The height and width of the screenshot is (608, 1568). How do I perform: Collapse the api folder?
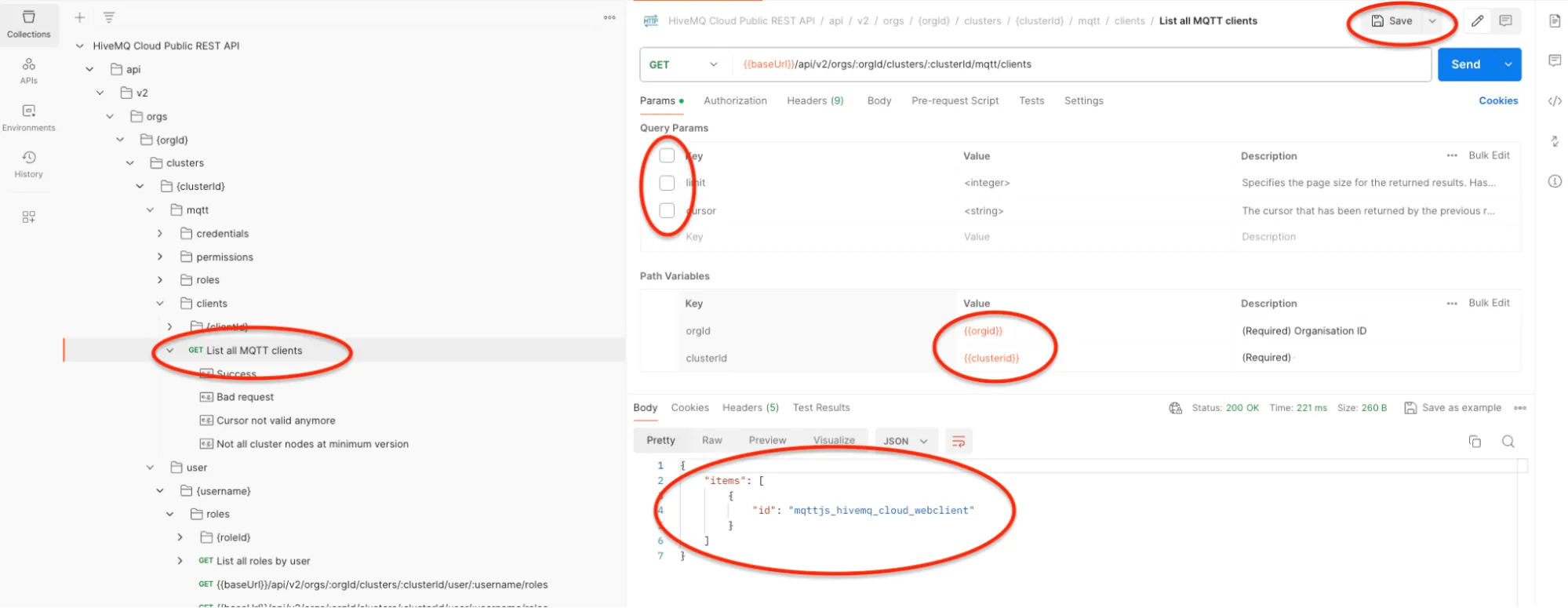(x=90, y=69)
